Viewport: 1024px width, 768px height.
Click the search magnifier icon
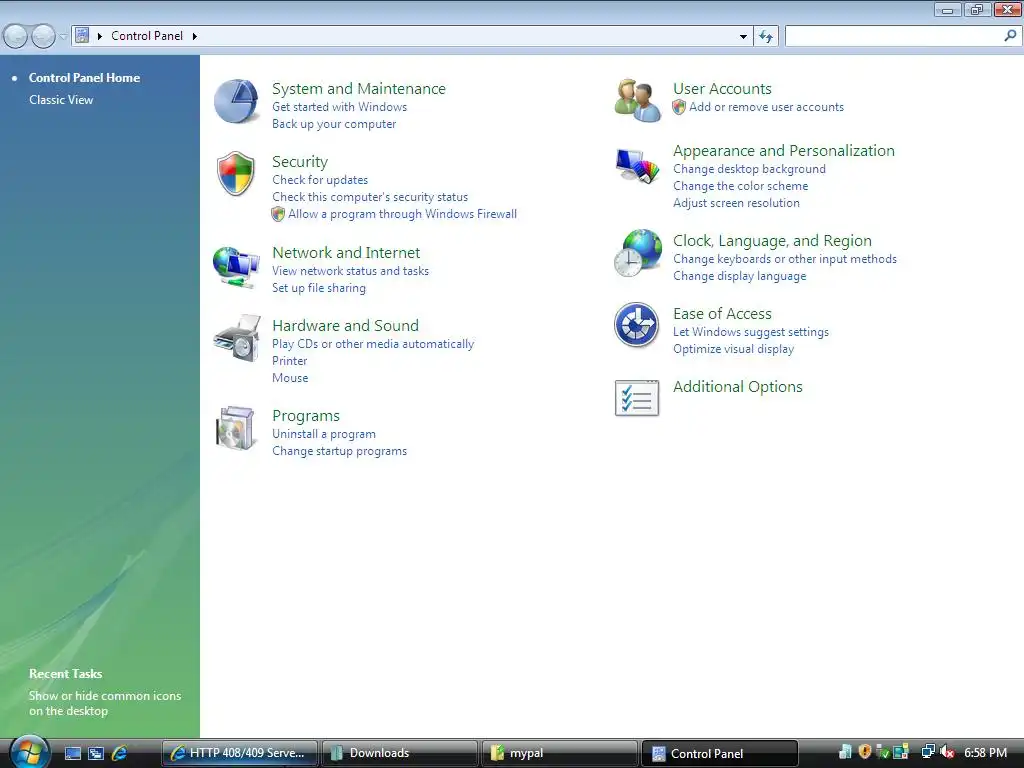[x=1010, y=36]
